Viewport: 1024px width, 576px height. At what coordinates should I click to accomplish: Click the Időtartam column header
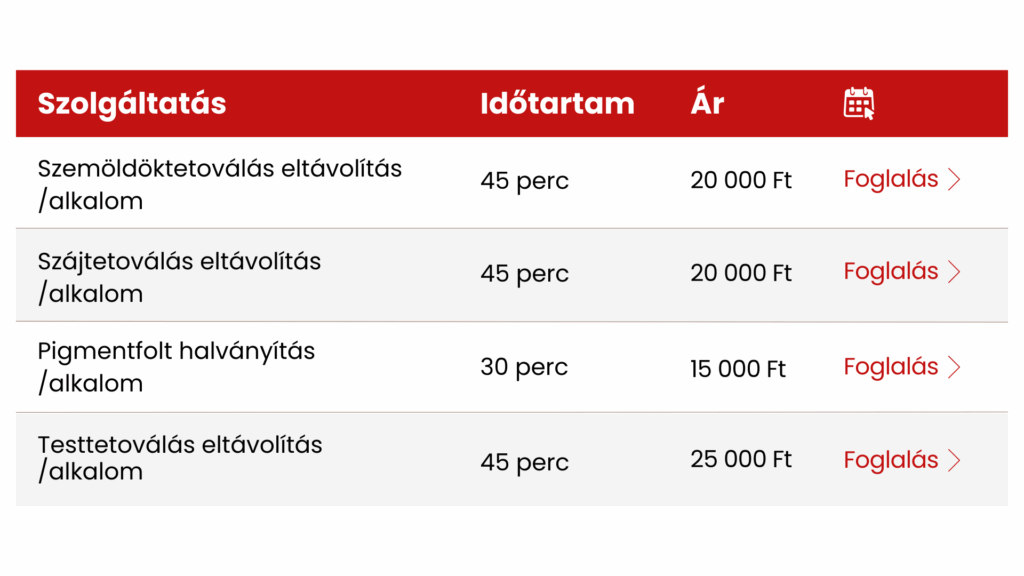557,103
